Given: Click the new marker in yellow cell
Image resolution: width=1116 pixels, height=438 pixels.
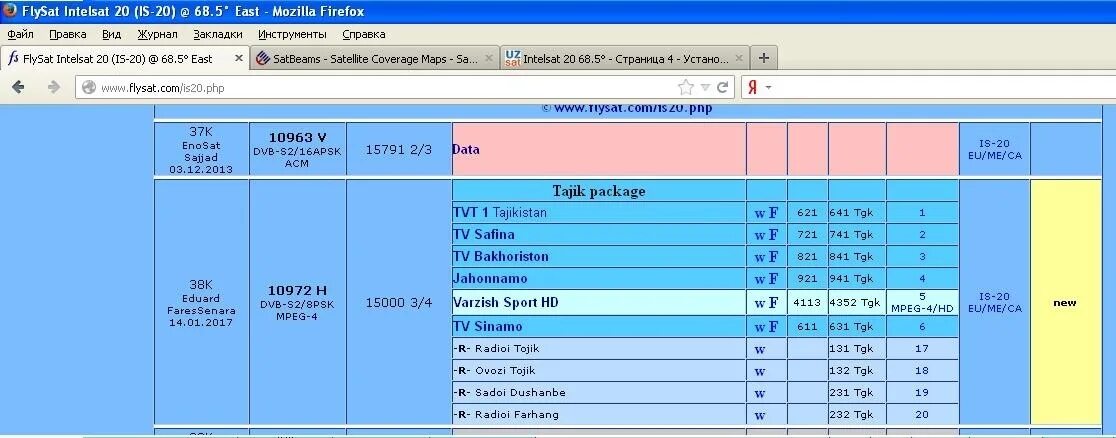Looking at the screenshot, I should [1065, 303].
